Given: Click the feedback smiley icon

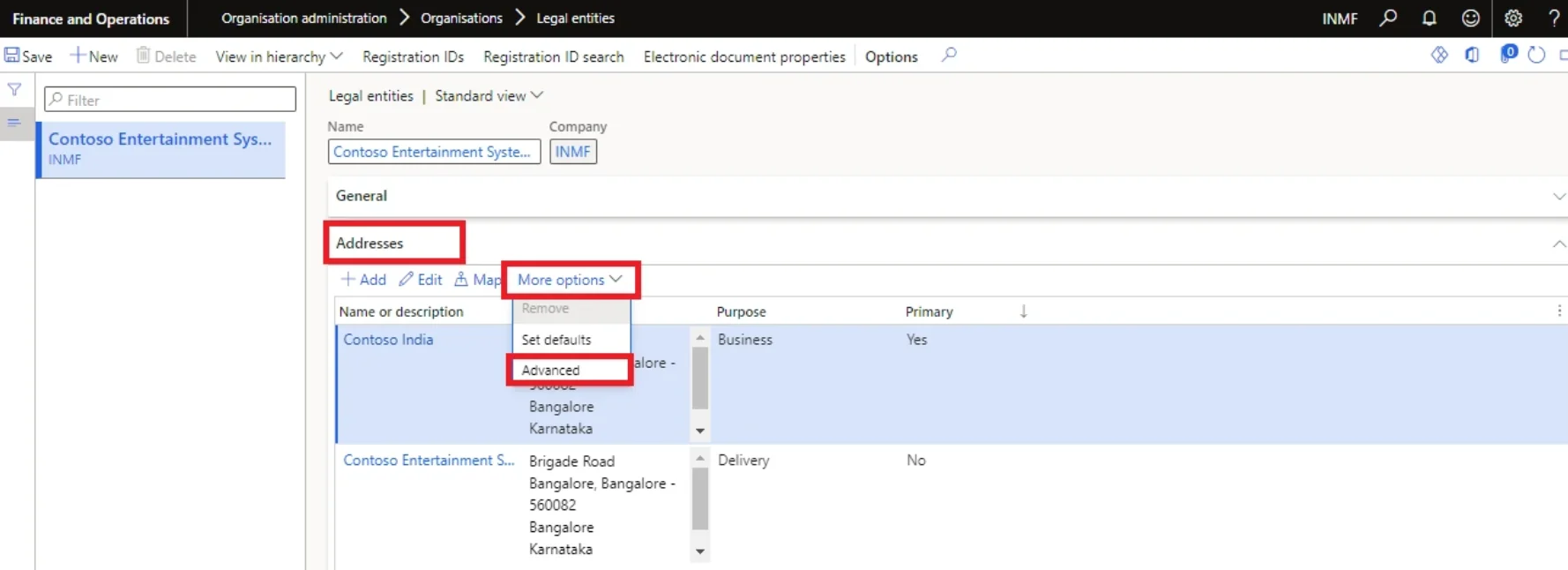Looking at the screenshot, I should [x=1470, y=18].
